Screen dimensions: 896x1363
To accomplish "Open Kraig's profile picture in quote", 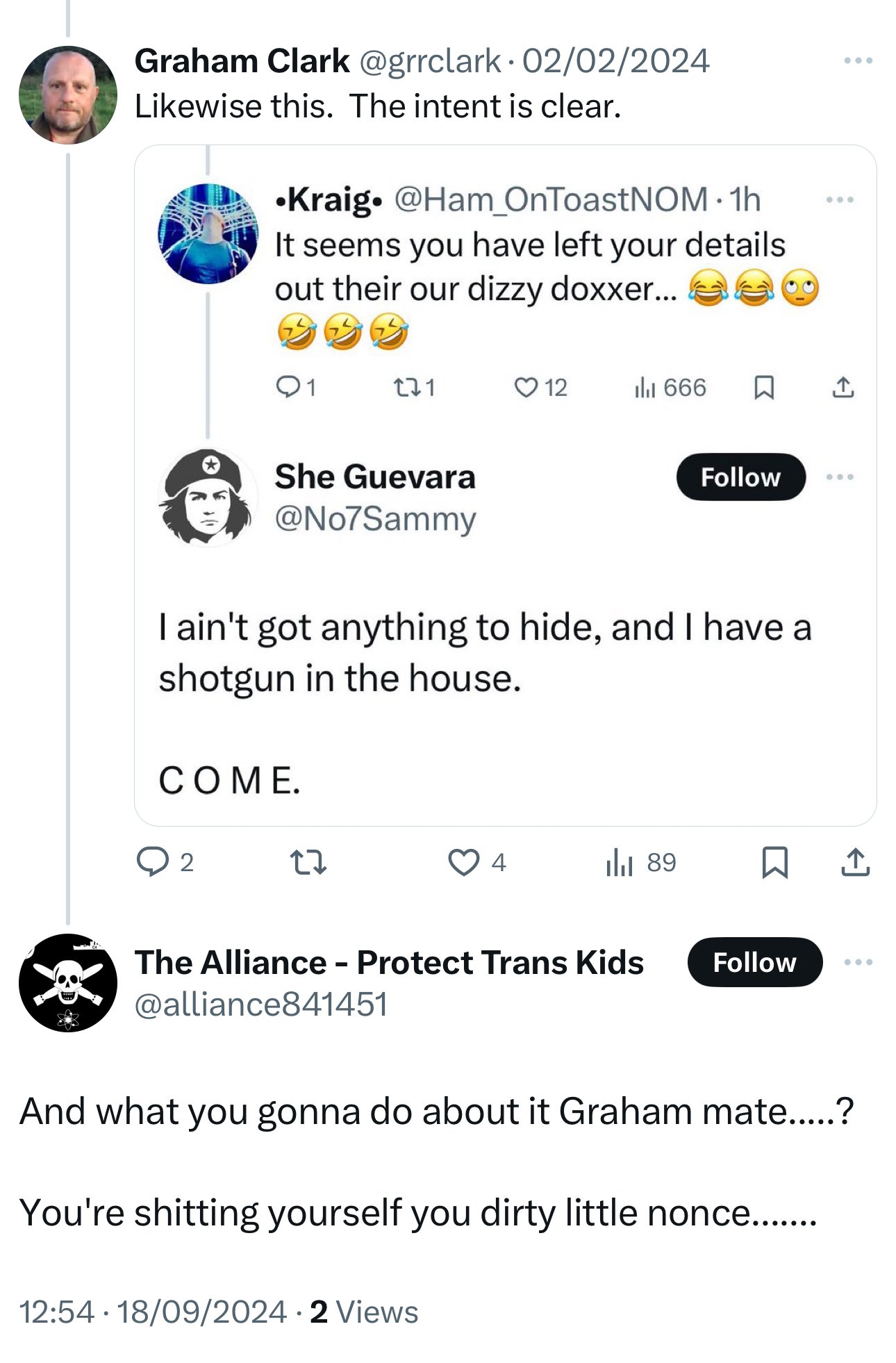I will pyautogui.click(x=208, y=233).
